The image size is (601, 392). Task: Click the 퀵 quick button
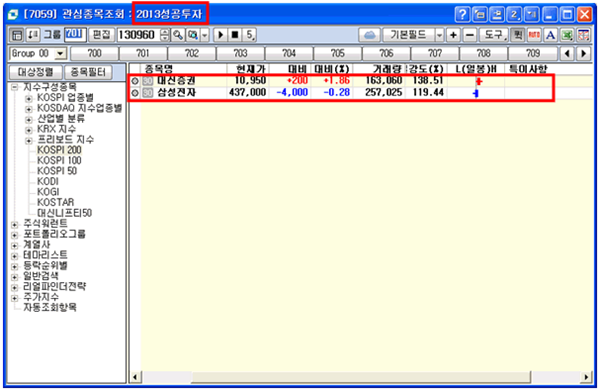518,35
